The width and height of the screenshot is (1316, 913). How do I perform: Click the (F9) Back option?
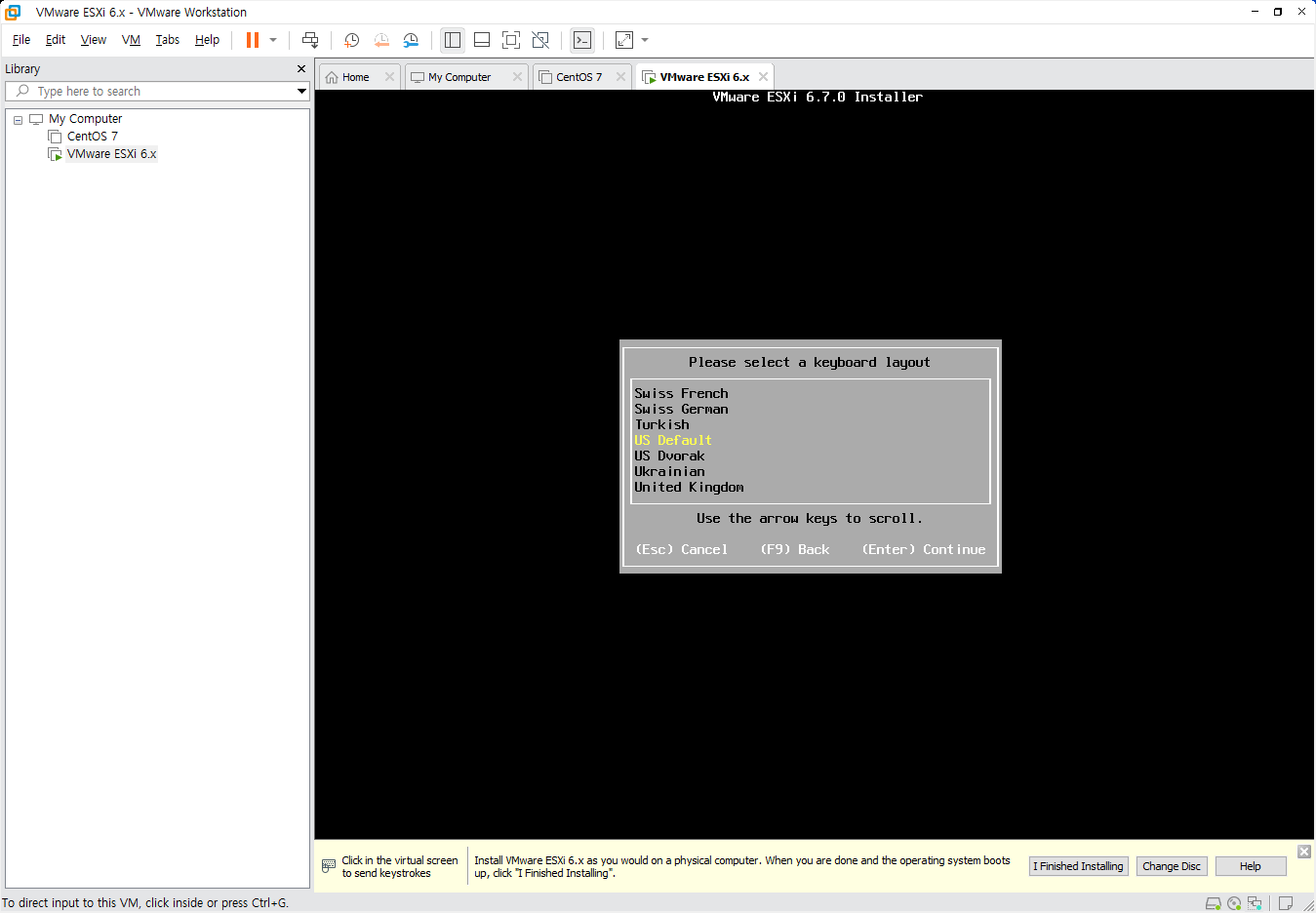pyautogui.click(x=795, y=550)
